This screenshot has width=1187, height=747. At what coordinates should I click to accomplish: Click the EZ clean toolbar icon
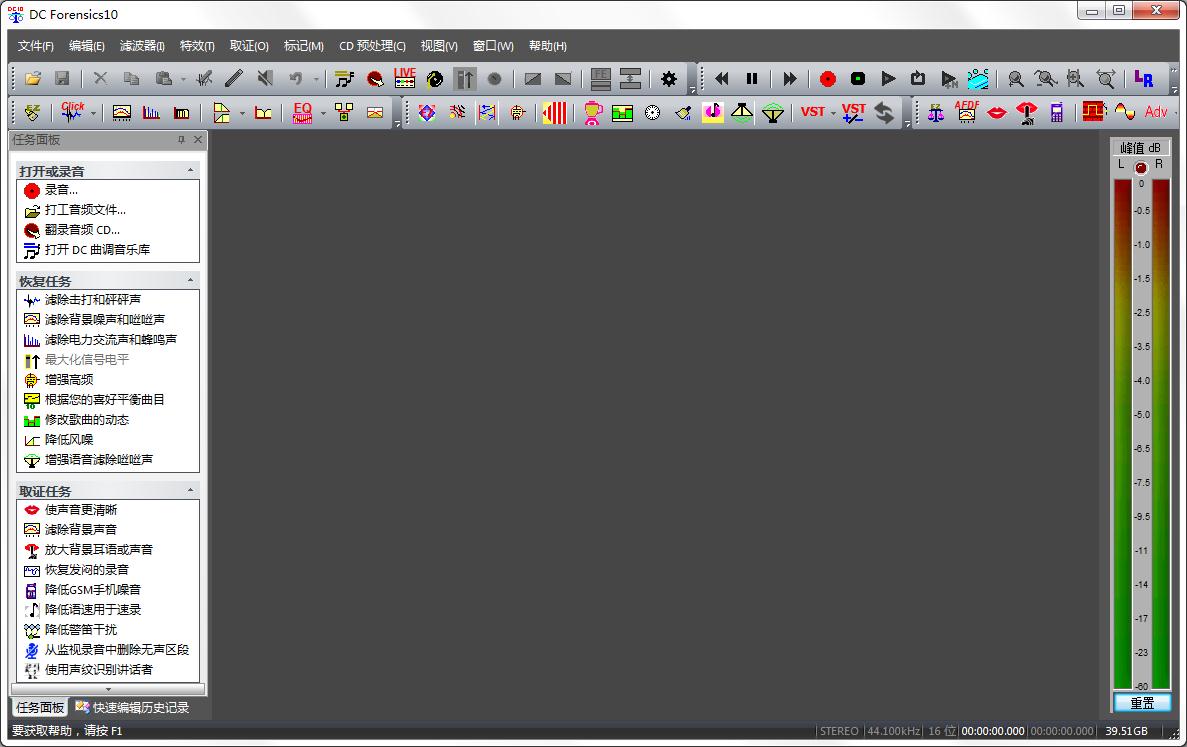click(33, 113)
